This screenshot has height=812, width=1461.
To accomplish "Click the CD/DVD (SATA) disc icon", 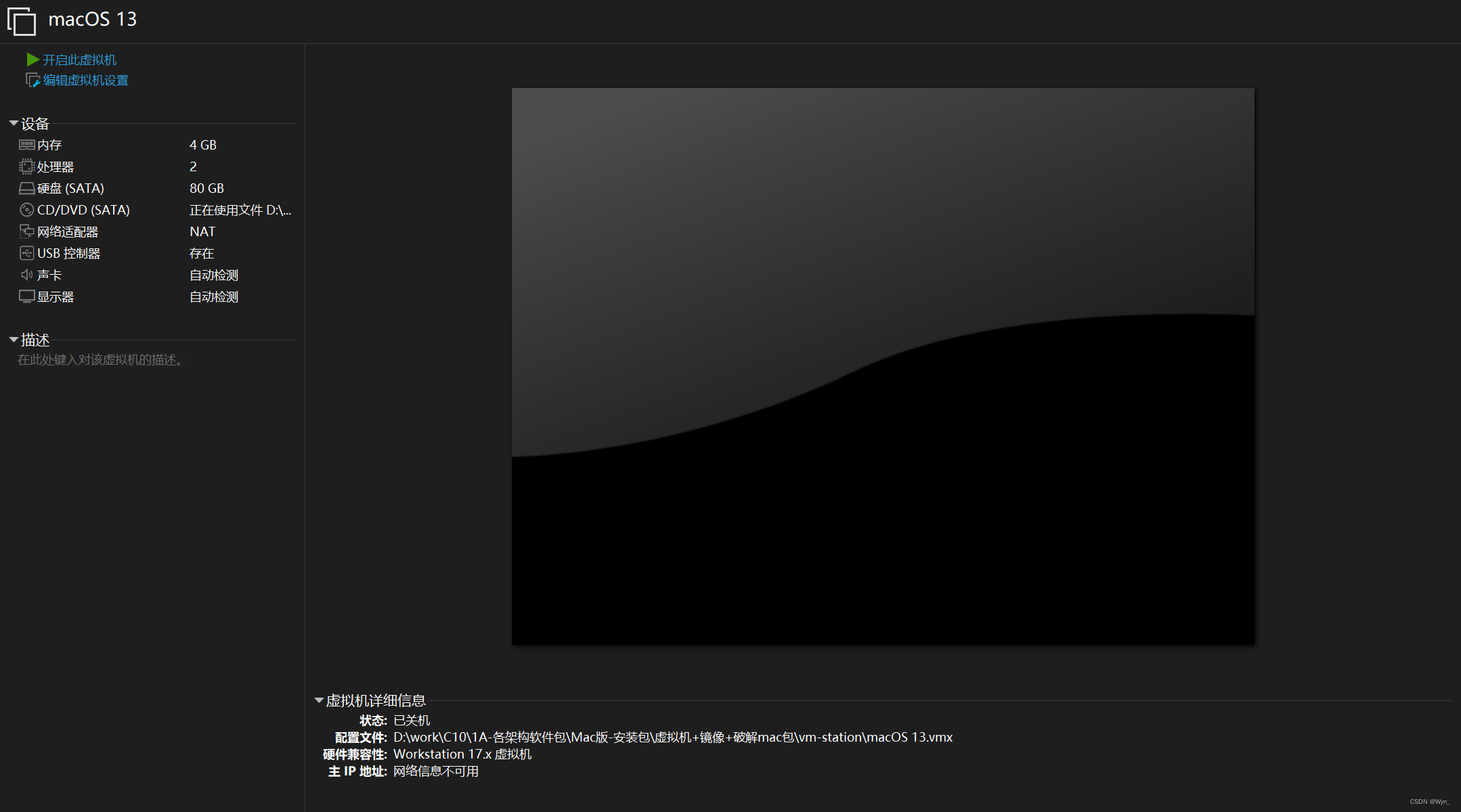I will 26,210.
